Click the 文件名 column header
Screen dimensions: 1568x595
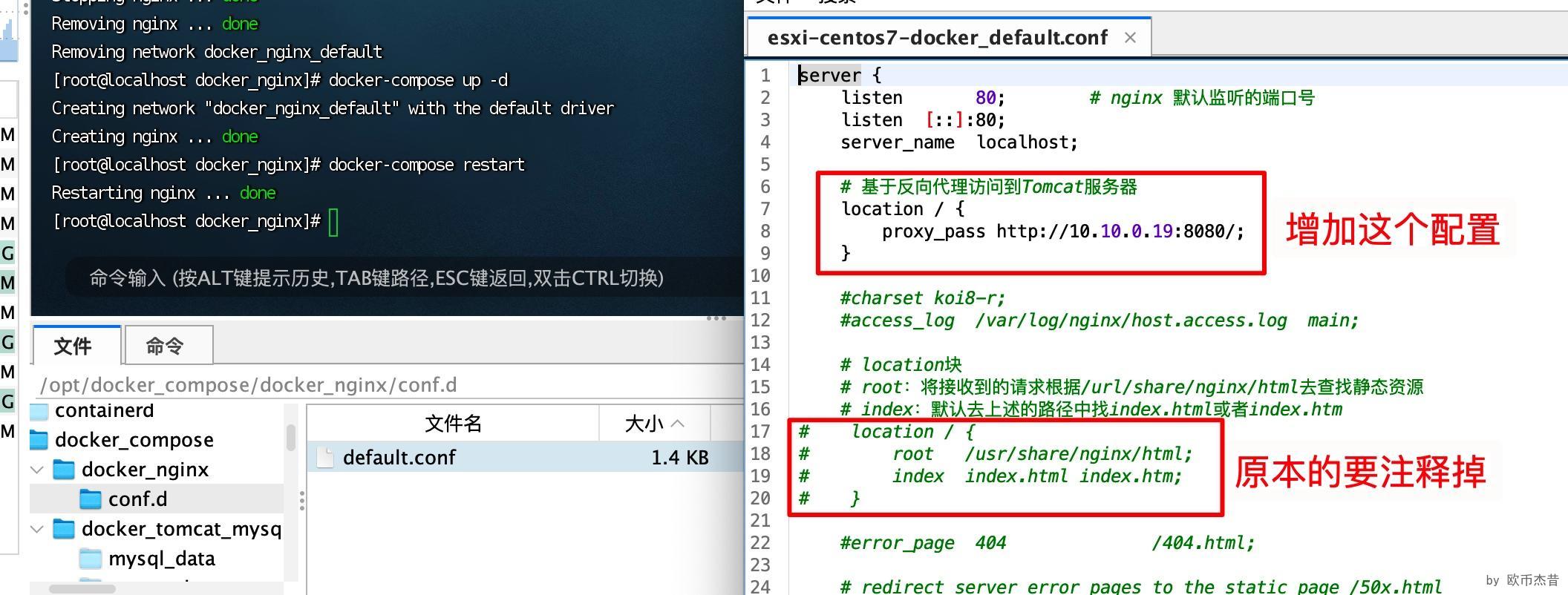click(453, 424)
